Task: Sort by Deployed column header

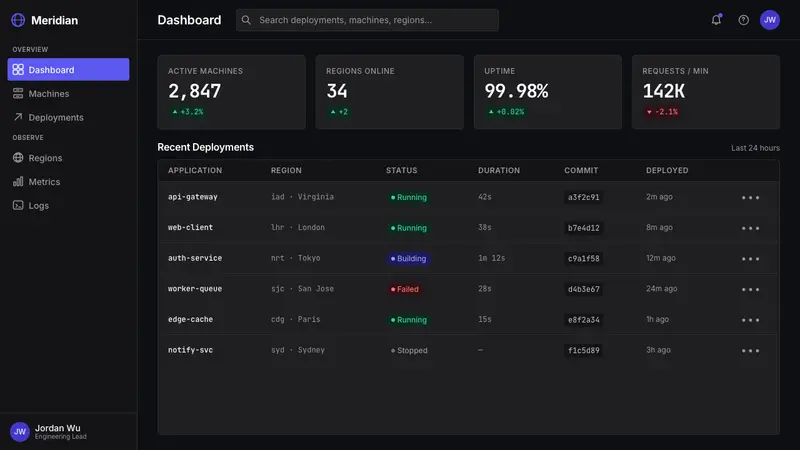Action: coord(667,170)
